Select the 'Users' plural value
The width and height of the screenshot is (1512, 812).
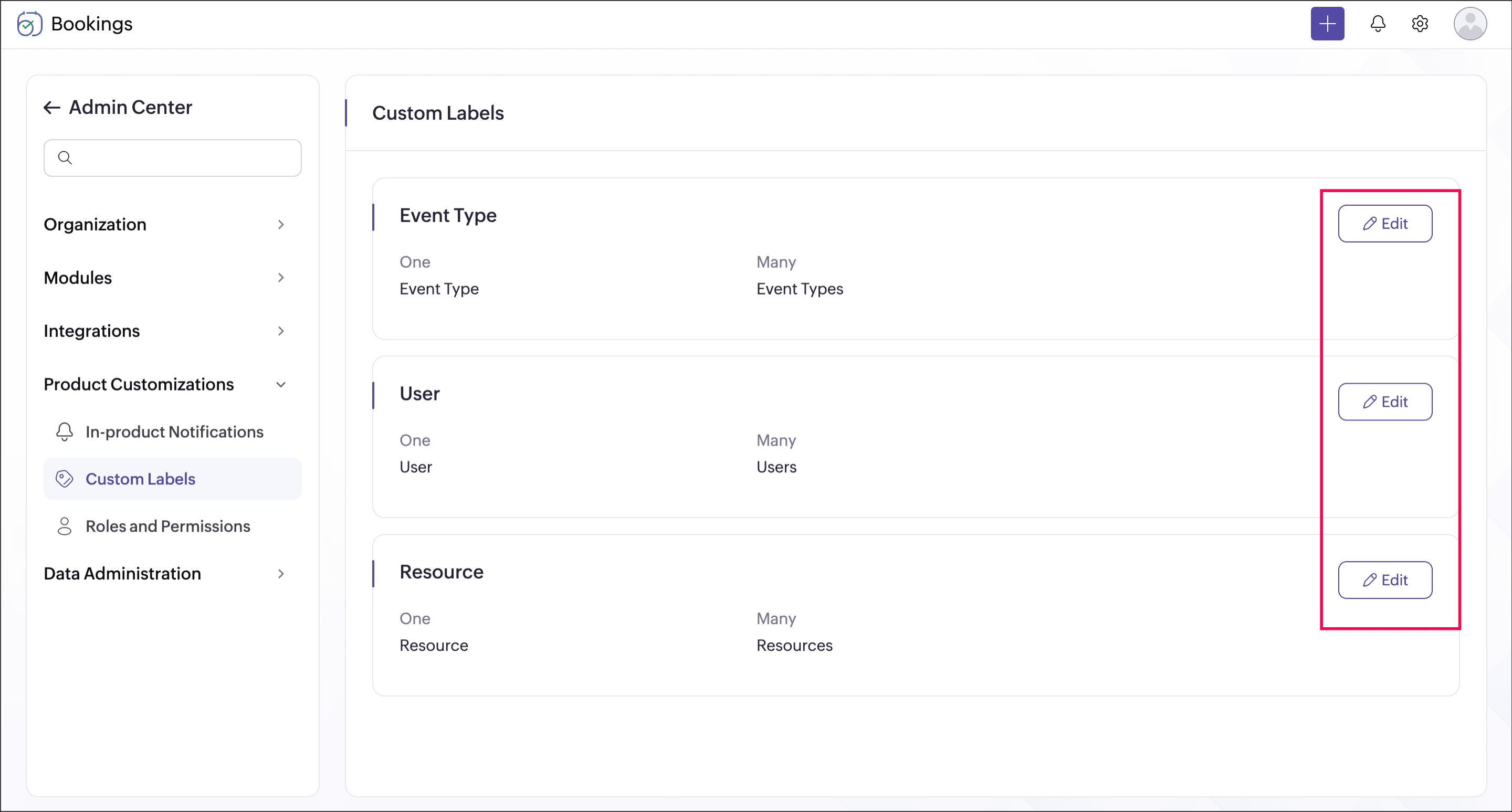pos(776,468)
